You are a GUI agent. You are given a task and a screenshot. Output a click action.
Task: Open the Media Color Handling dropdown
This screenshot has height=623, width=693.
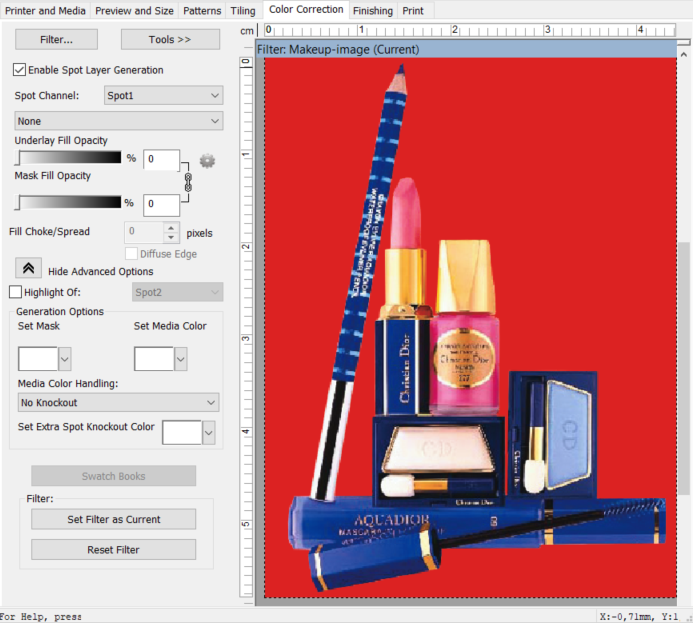[x=118, y=403]
